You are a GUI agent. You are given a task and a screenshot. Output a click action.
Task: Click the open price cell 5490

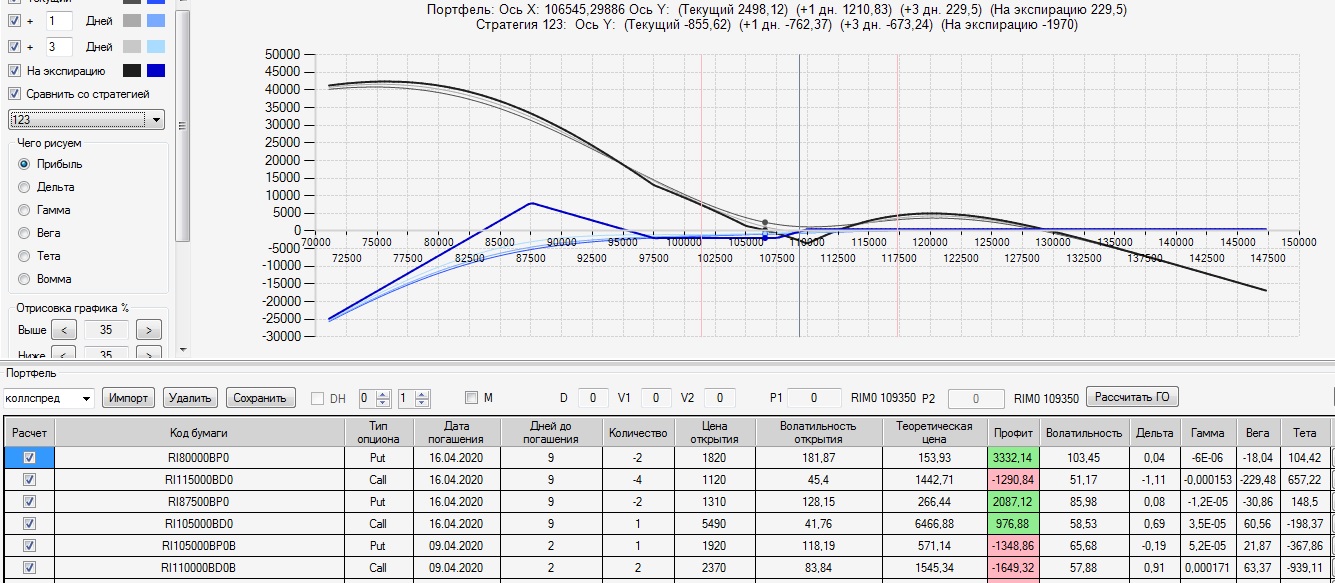click(x=714, y=524)
